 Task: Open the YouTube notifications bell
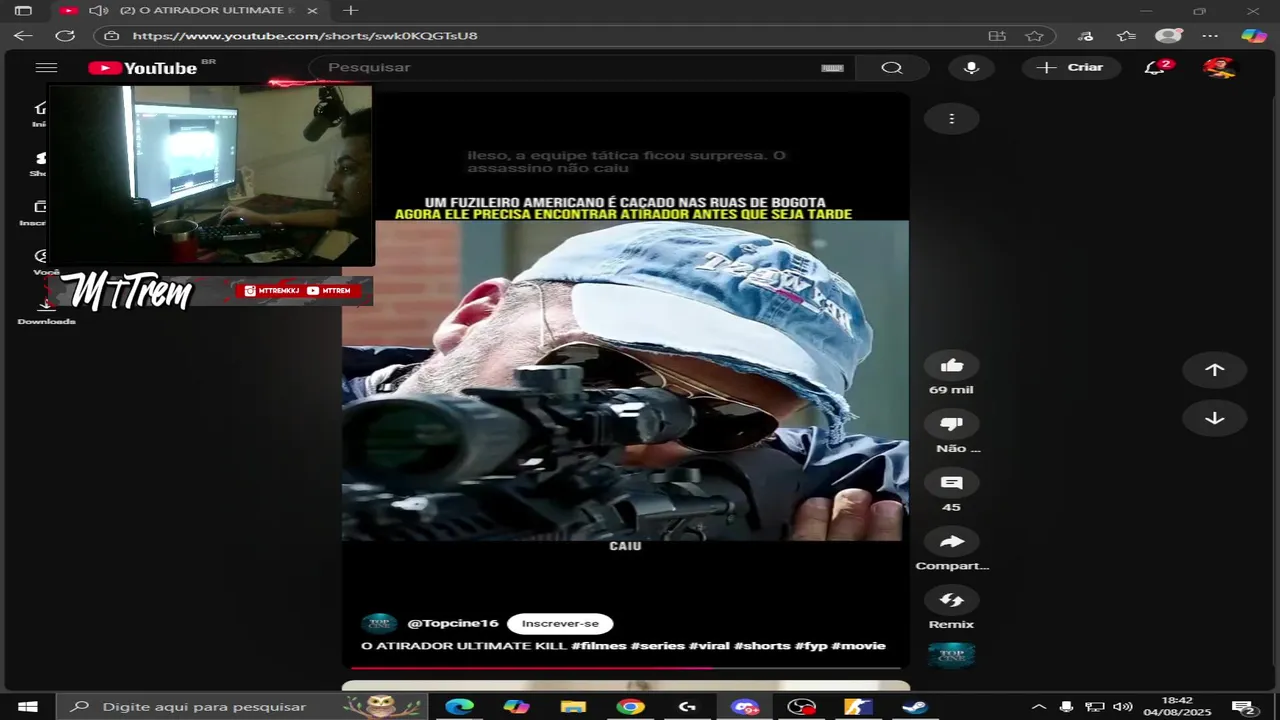[x=1154, y=67]
